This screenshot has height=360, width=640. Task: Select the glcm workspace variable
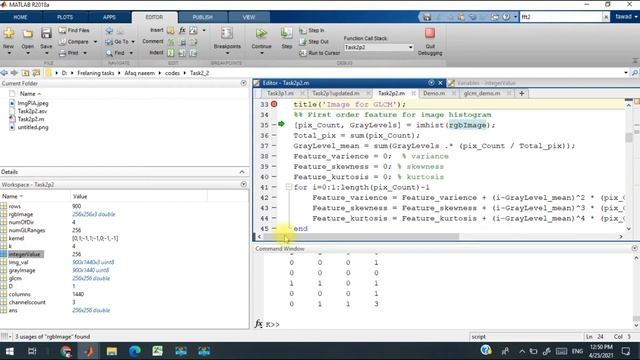[15, 278]
